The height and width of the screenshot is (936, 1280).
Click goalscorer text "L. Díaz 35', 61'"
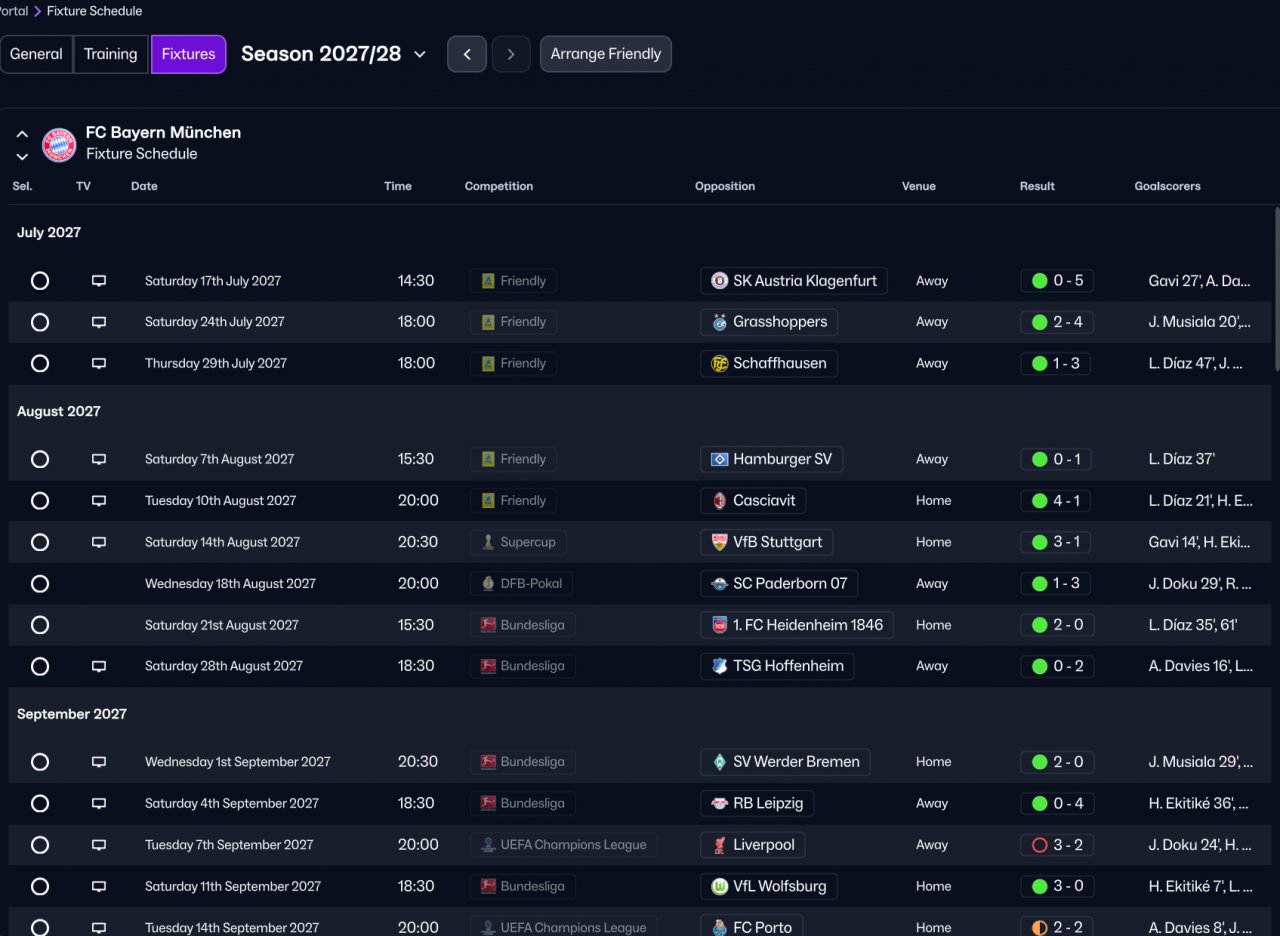click(x=1193, y=625)
